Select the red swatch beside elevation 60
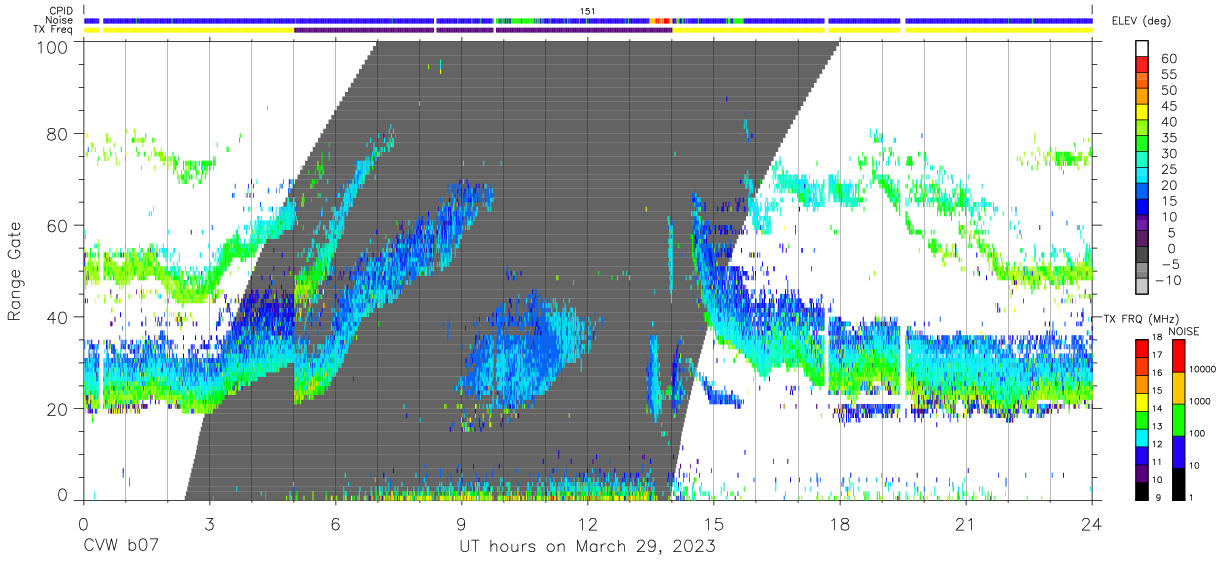Screen dimensions: 1228x567 [1142, 65]
